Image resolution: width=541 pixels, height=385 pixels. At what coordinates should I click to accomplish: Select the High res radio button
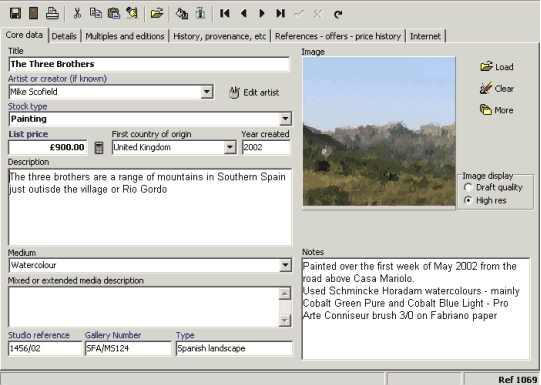tap(468, 200)
